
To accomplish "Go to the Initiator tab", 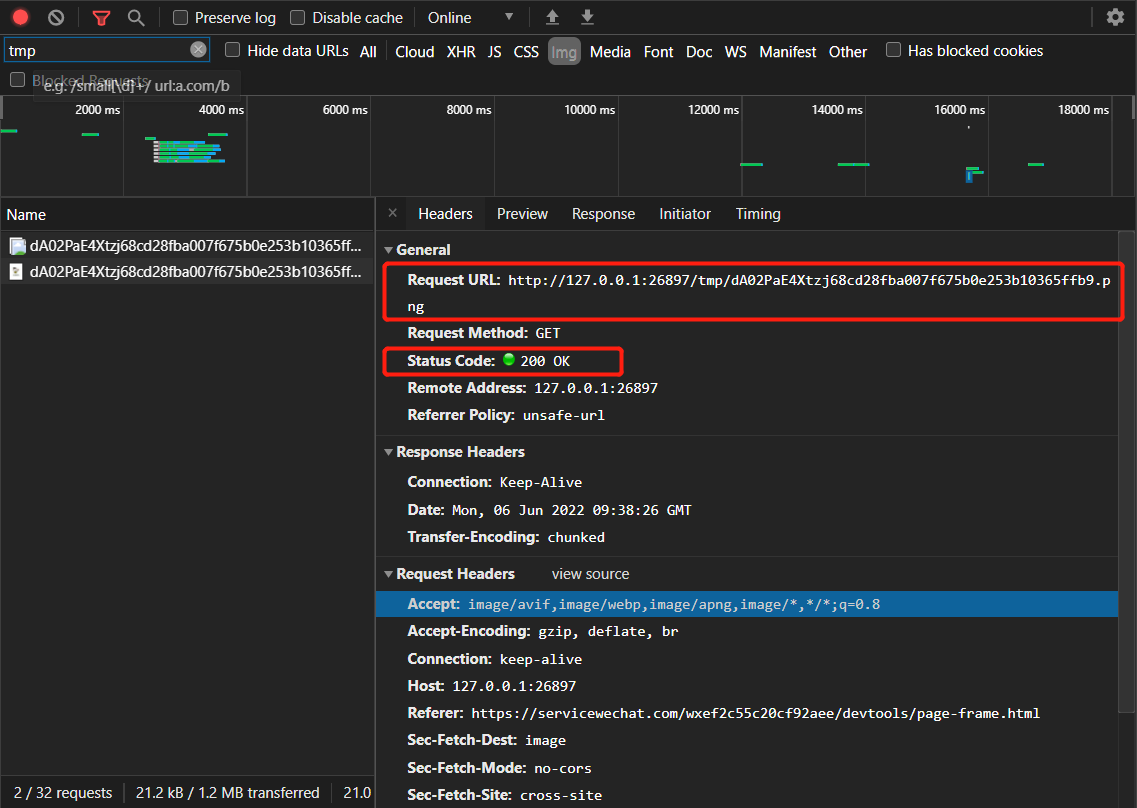I will [685, 214].
